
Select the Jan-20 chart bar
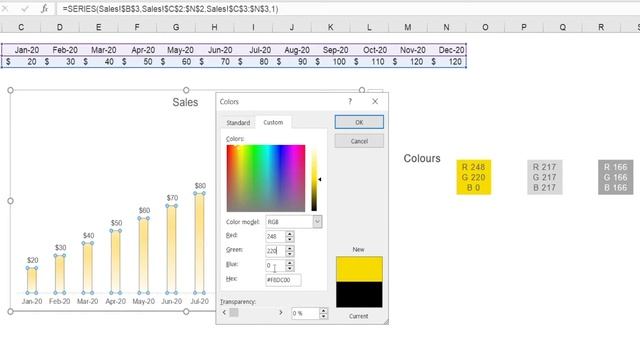coord(32,280)
